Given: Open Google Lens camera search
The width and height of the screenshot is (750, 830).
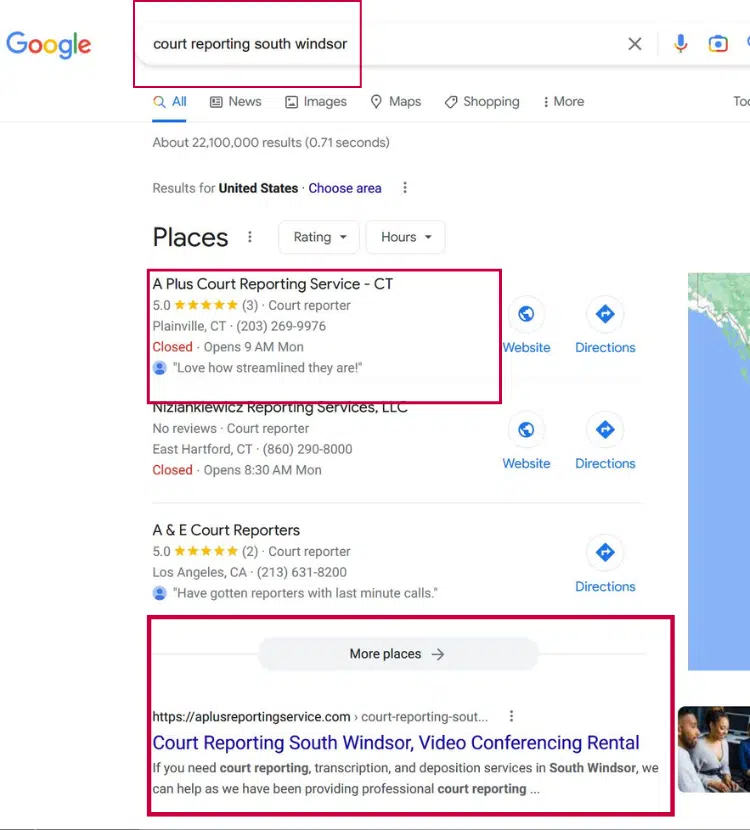Looking at the screenshot, I should click(x=718, y=44).
